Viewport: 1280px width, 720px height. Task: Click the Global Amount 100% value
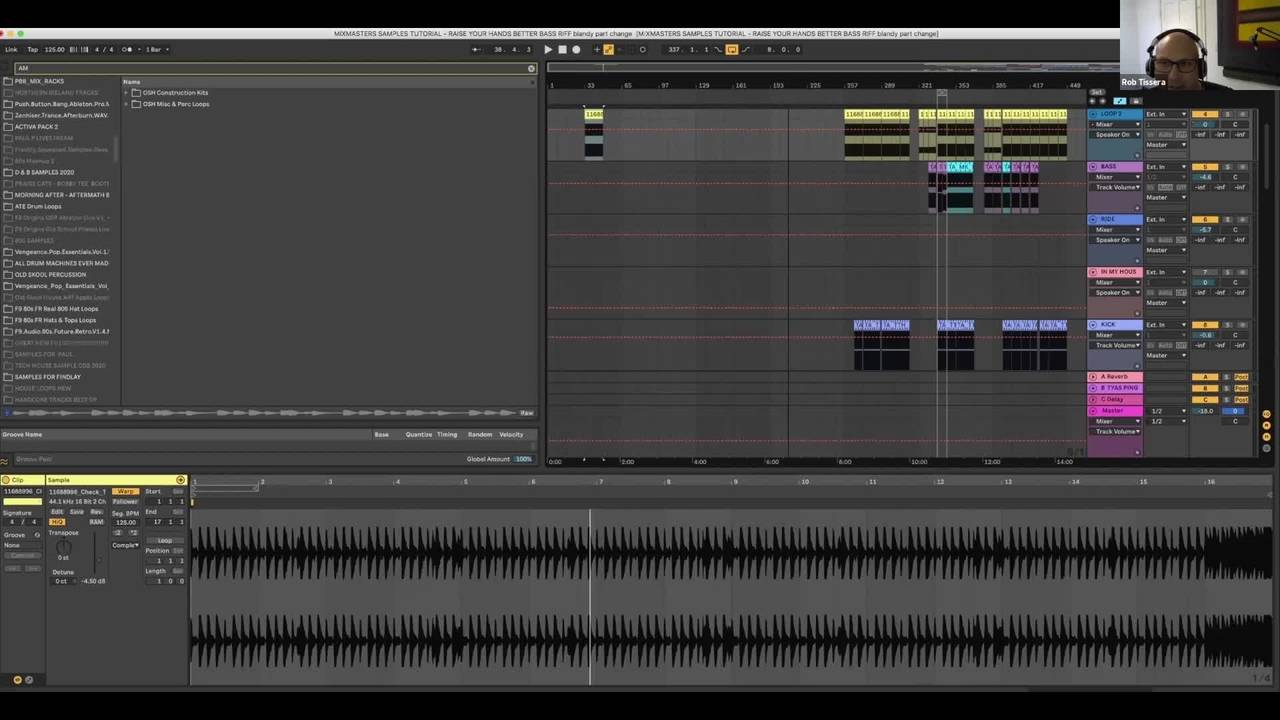(x=523, y=459)
